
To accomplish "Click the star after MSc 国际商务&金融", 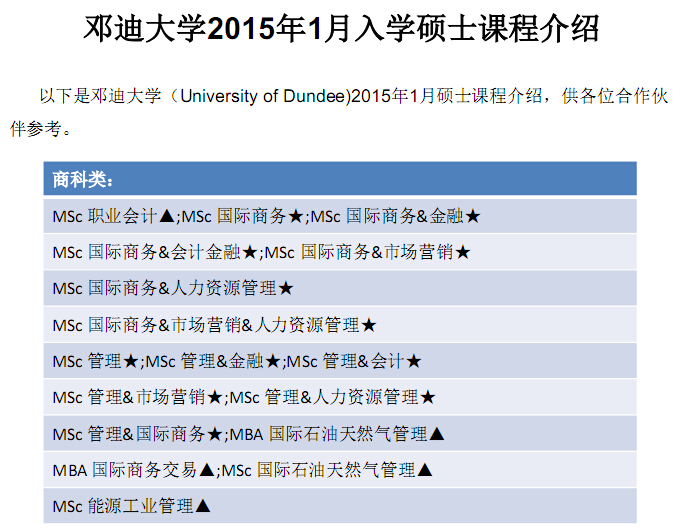I will [473, 216].
